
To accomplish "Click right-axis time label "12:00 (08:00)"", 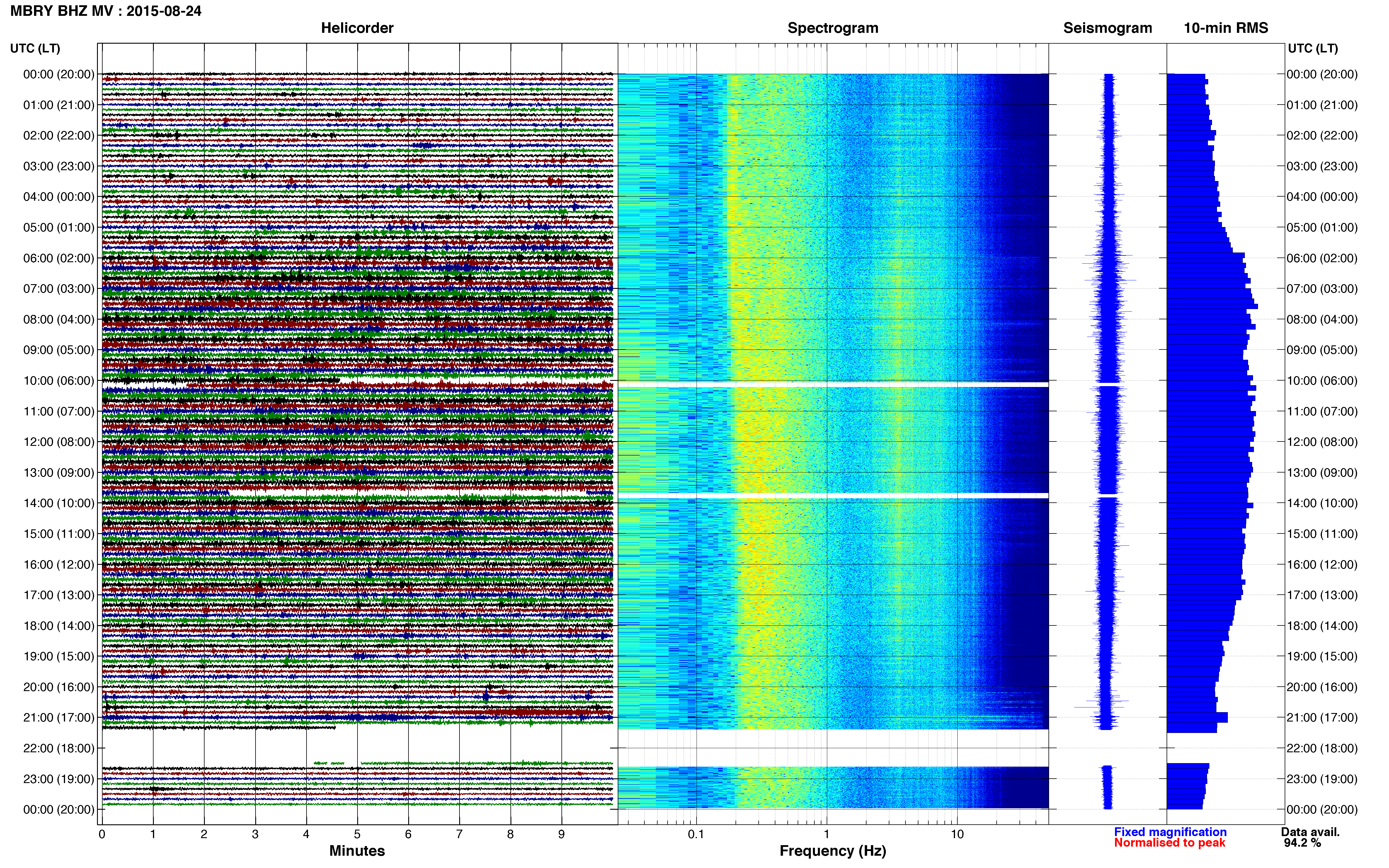I will (x=1322, y=442).
